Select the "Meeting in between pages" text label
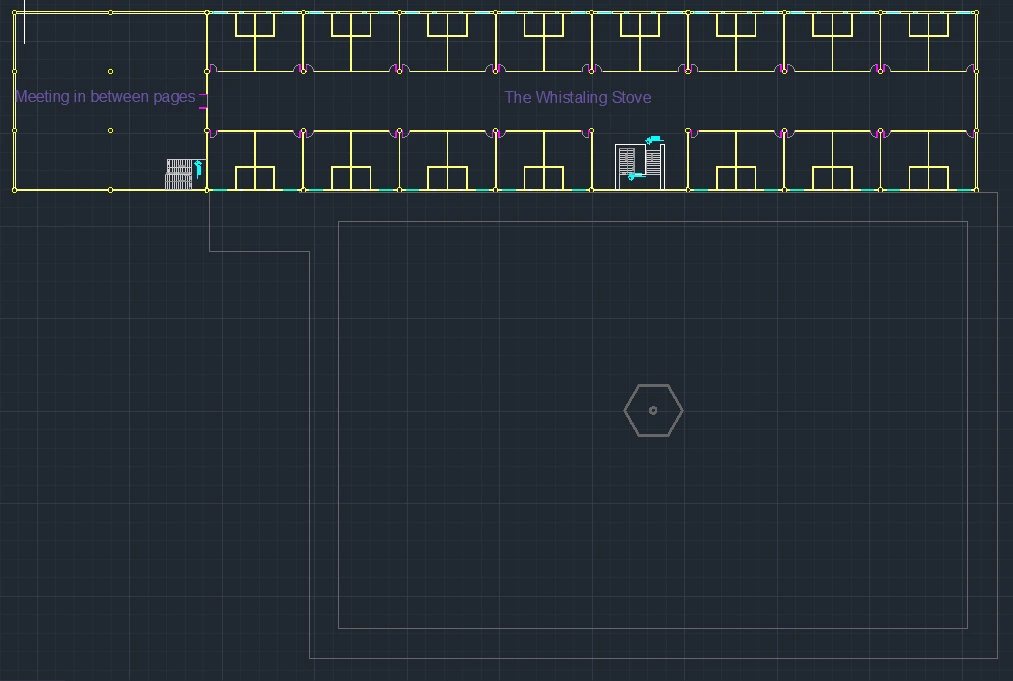Viewport: 1013px width, 681px height. click(x=105, y=97)
